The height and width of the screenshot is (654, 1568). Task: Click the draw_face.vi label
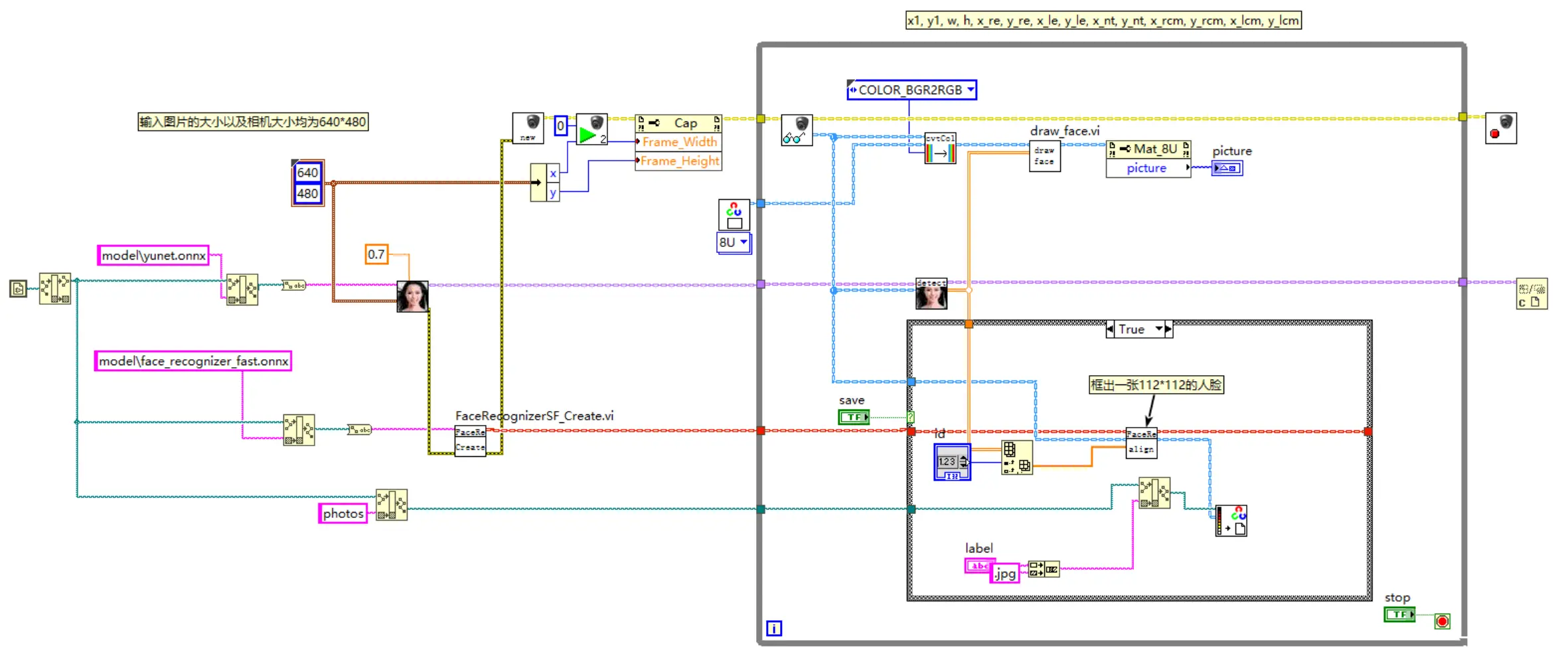tap(1065, 131)
